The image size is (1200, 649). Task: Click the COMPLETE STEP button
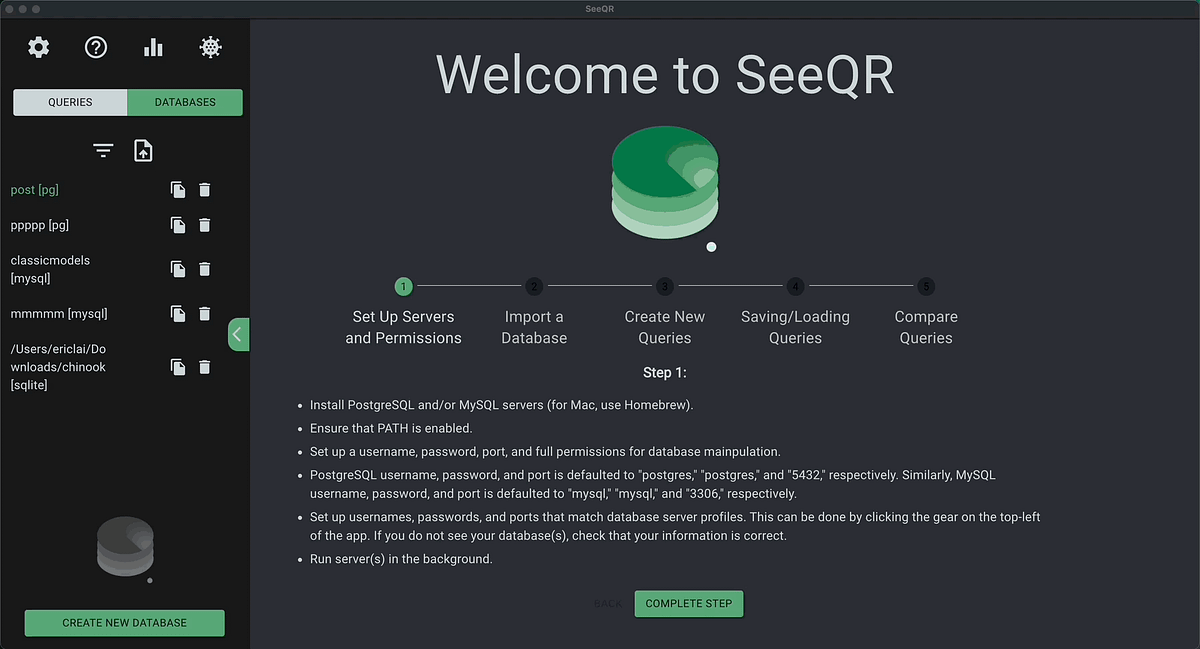(689, 603)
